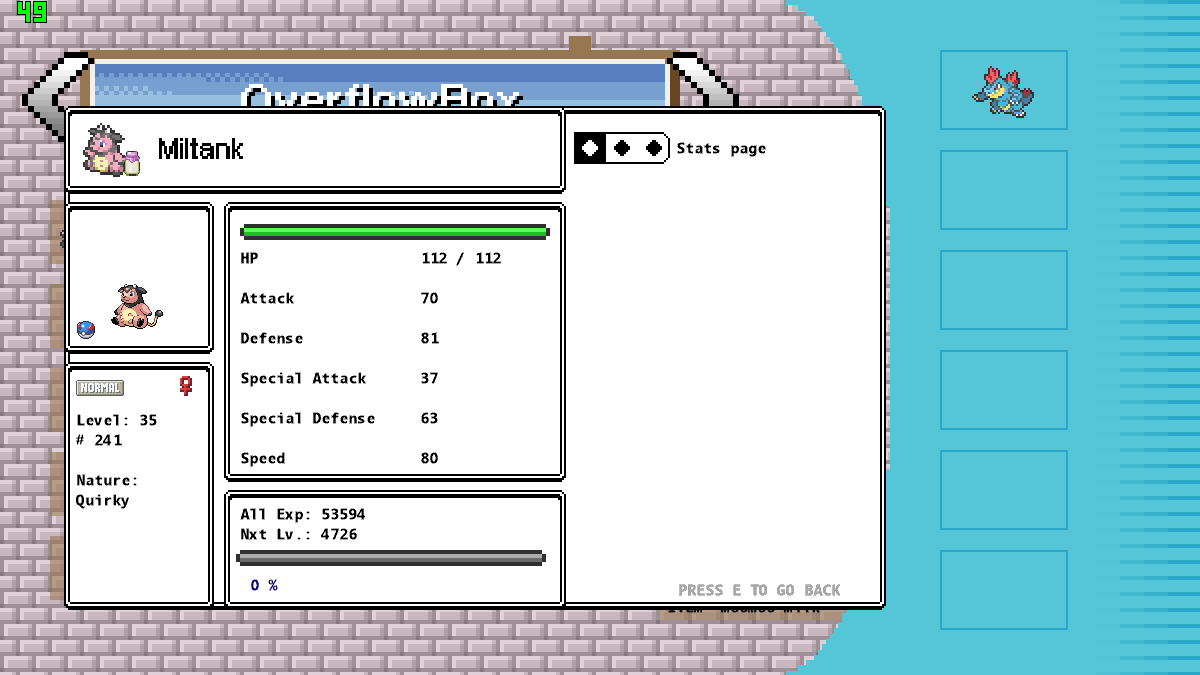Screen dimensions: 1200x675
Task: Select the third page indicator dot
Action: click(x=654, y=148)
